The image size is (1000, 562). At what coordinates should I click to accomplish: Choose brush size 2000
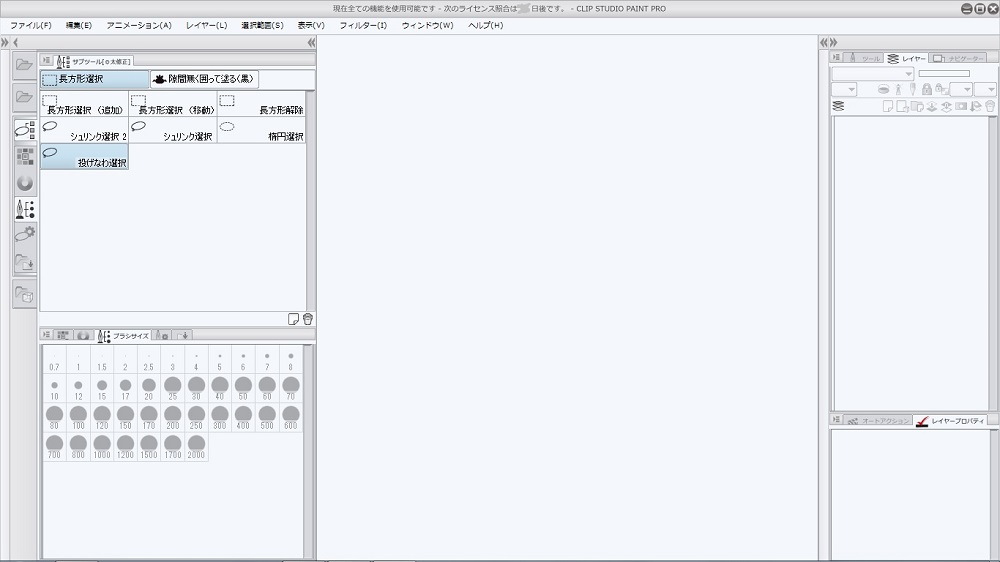tap(196, 447)
